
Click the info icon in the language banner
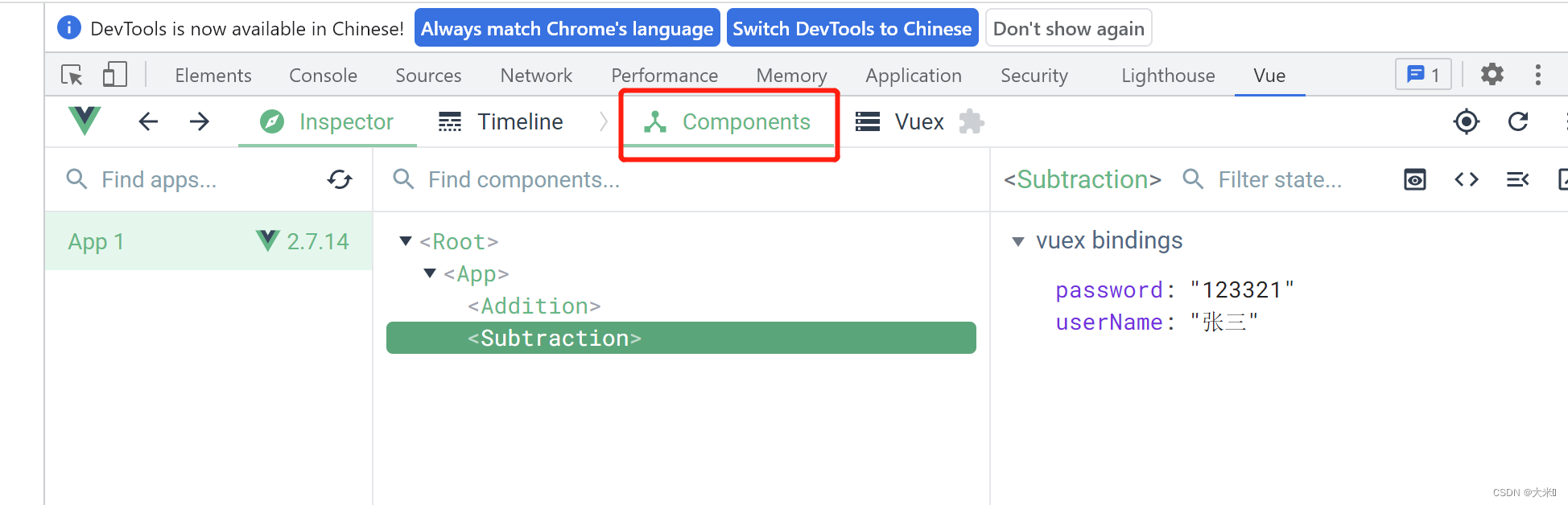[x=69, y=28]
